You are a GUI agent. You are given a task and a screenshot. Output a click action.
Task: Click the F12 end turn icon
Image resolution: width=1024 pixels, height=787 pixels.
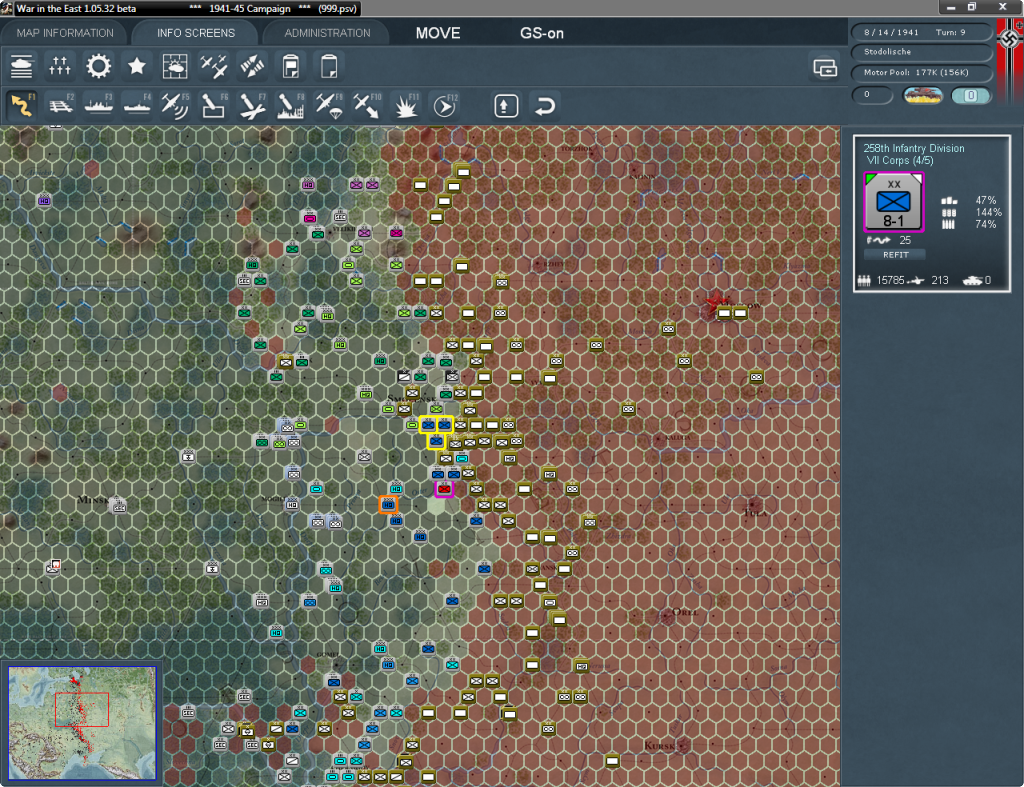point(445,105)
